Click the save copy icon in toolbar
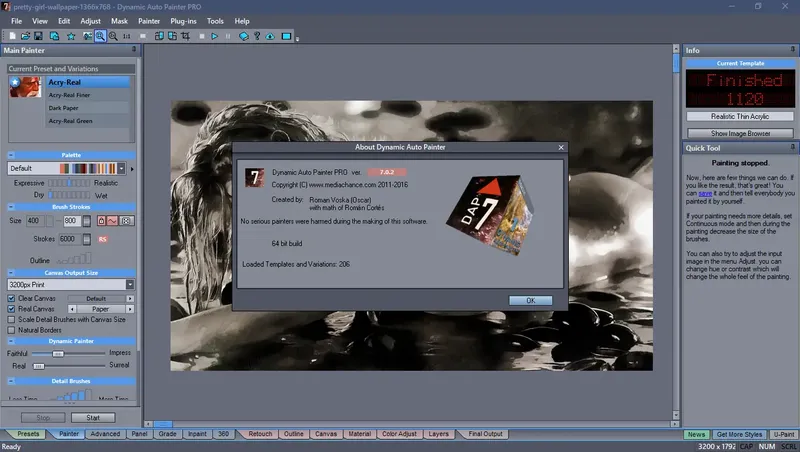Viewport: 800px width, 452px height. point(54,36)
